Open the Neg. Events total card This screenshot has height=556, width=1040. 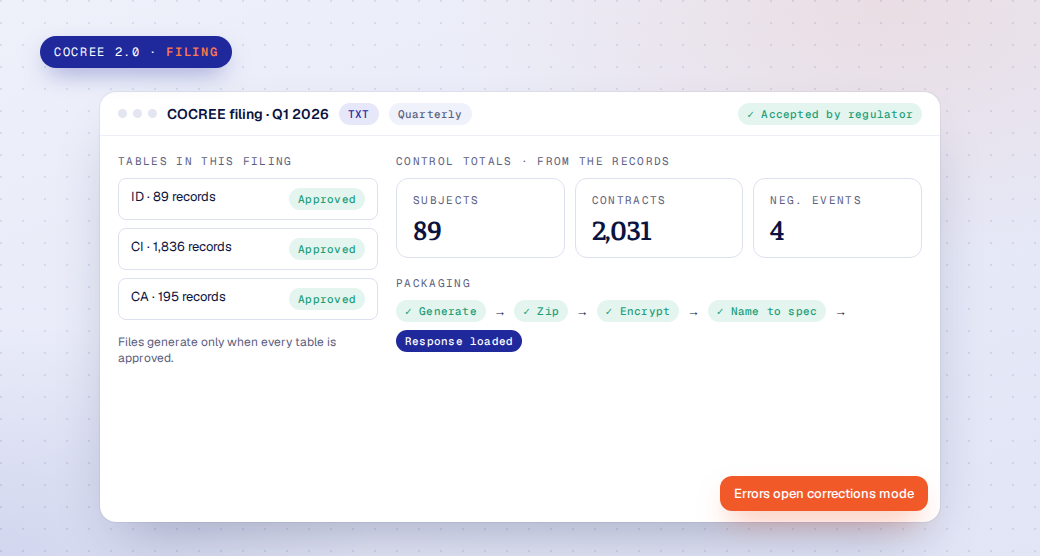click(837, 218)
